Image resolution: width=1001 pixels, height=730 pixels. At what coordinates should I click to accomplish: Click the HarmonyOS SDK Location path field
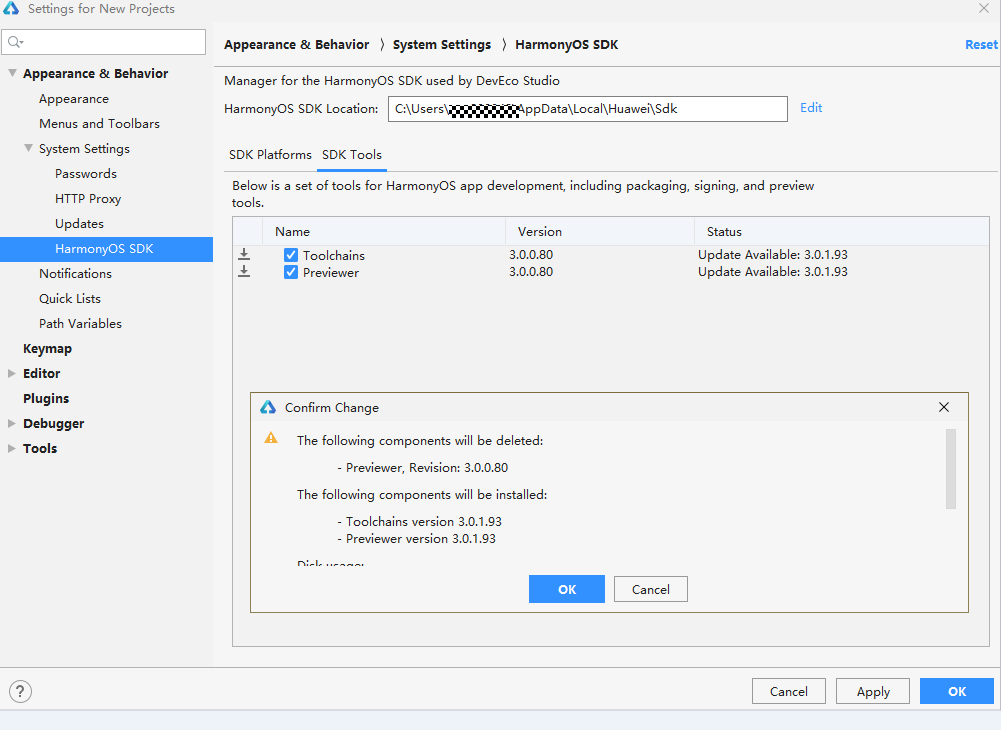588,109
